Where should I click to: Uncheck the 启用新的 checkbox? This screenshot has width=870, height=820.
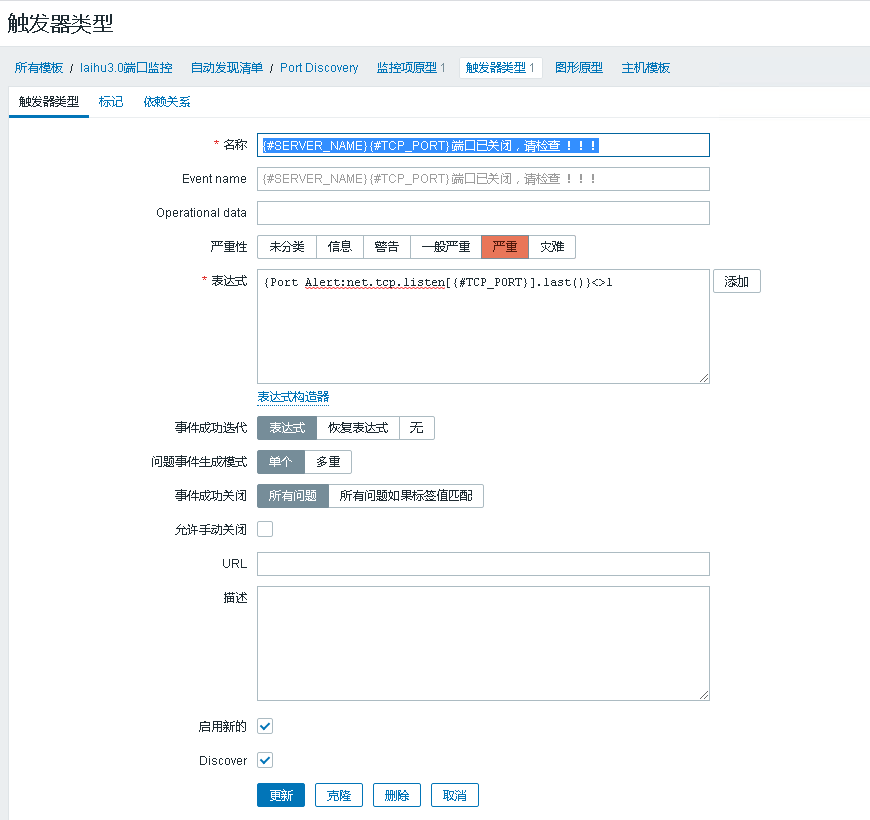click(265, 726)
